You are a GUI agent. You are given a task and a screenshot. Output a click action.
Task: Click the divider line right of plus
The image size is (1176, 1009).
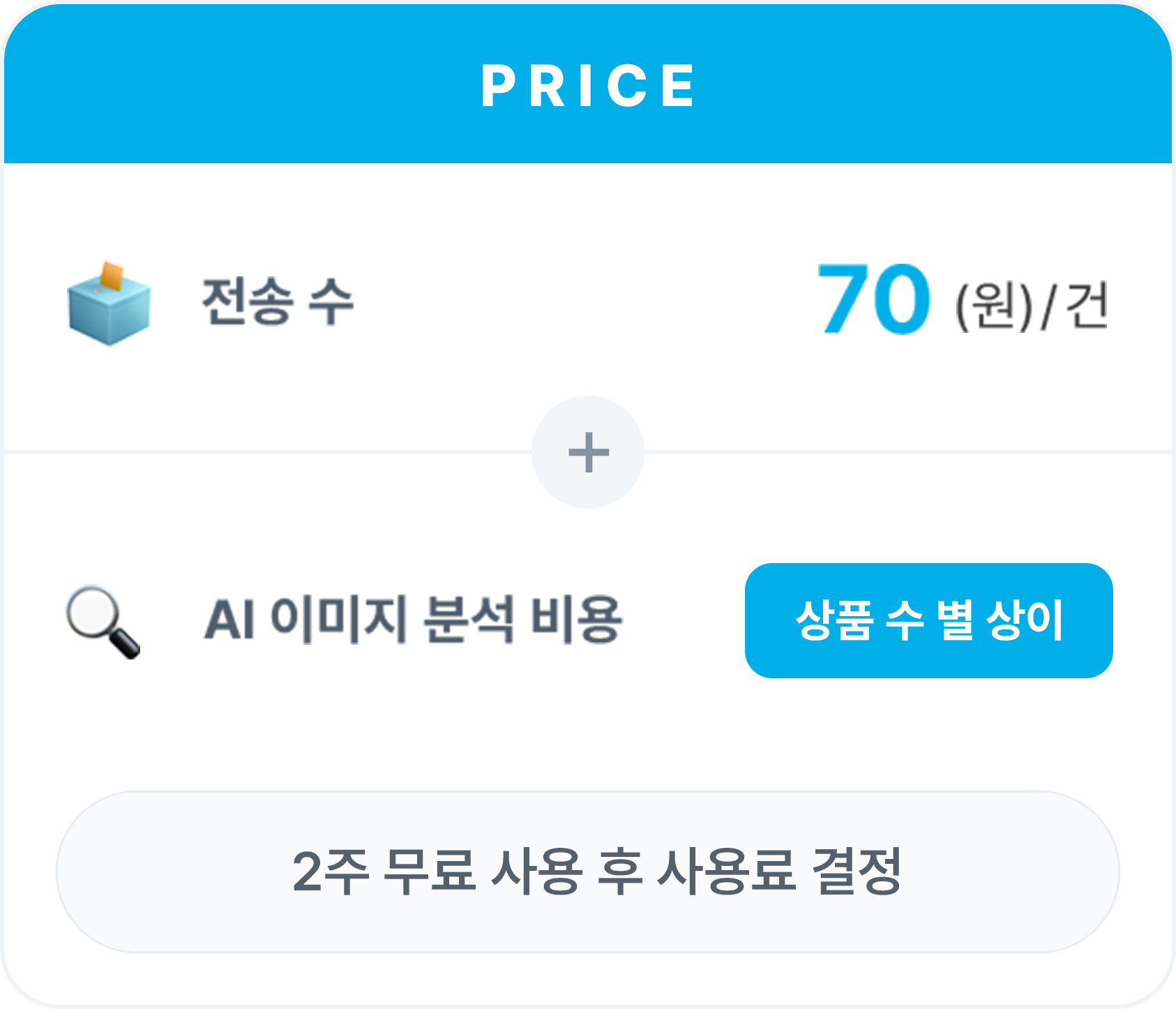tap(908, 452)
